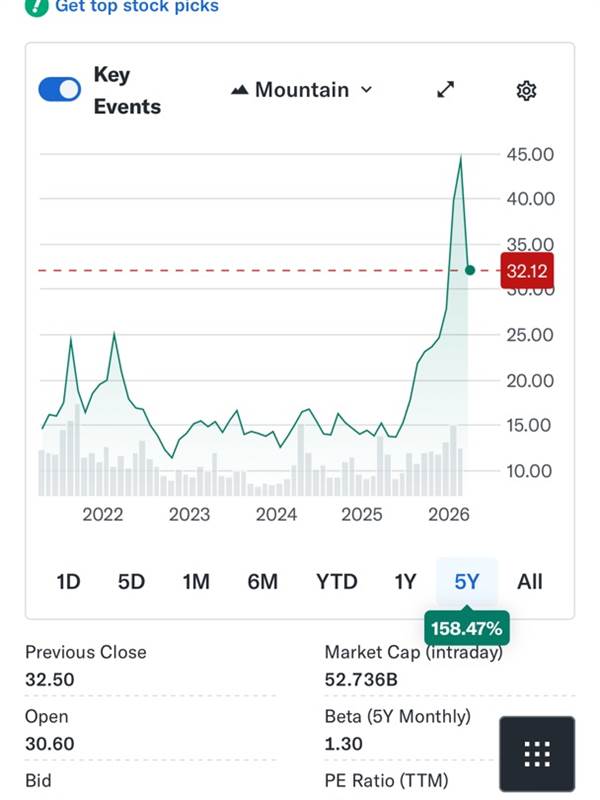Switch chart to 6M range
The width and height of the screenshot is (600, 800).
pos(262,581)
